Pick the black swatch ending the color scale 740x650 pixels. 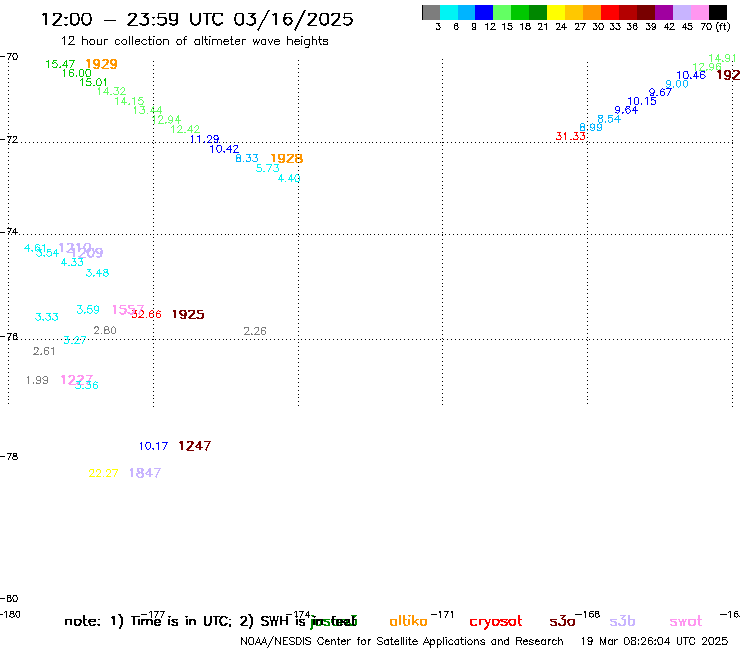point(717,12)
